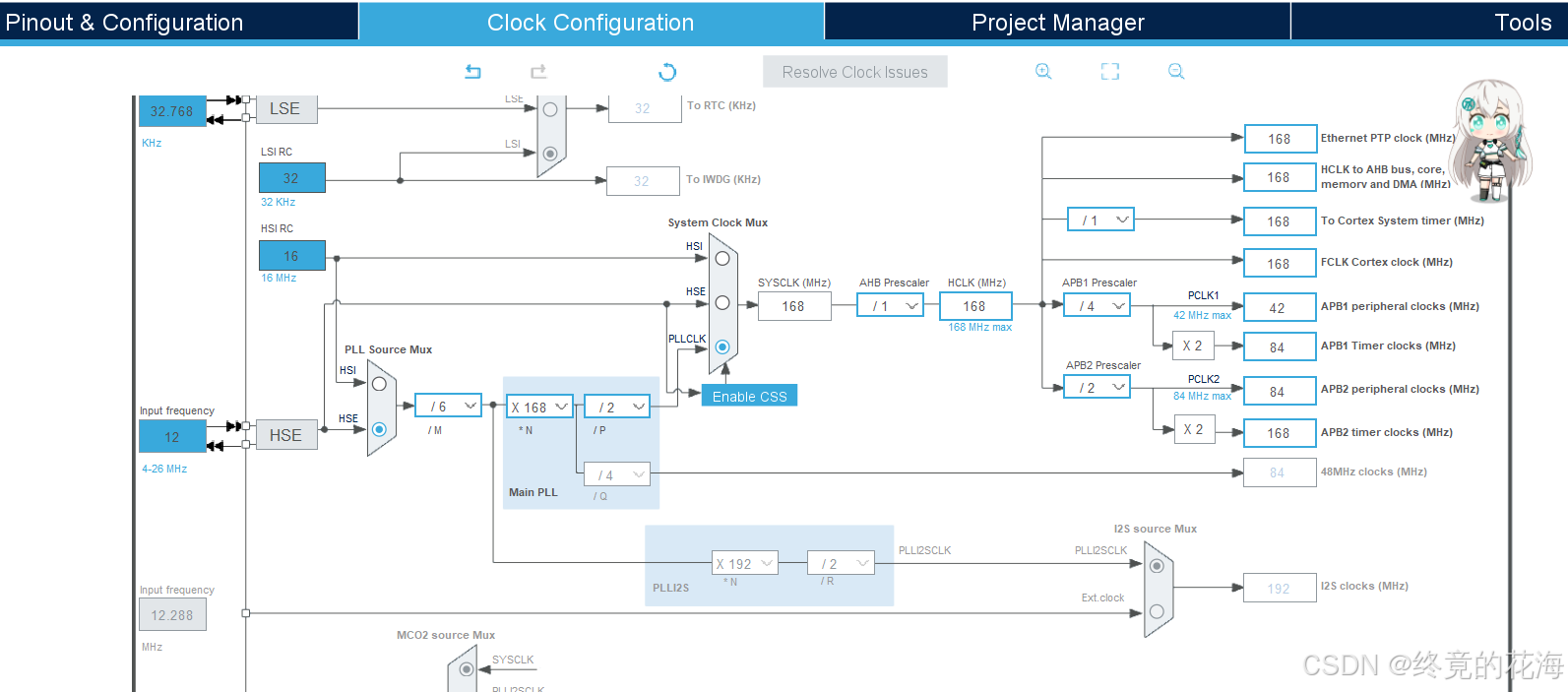Click the '42 MHz max' label

click(1202, 315)
